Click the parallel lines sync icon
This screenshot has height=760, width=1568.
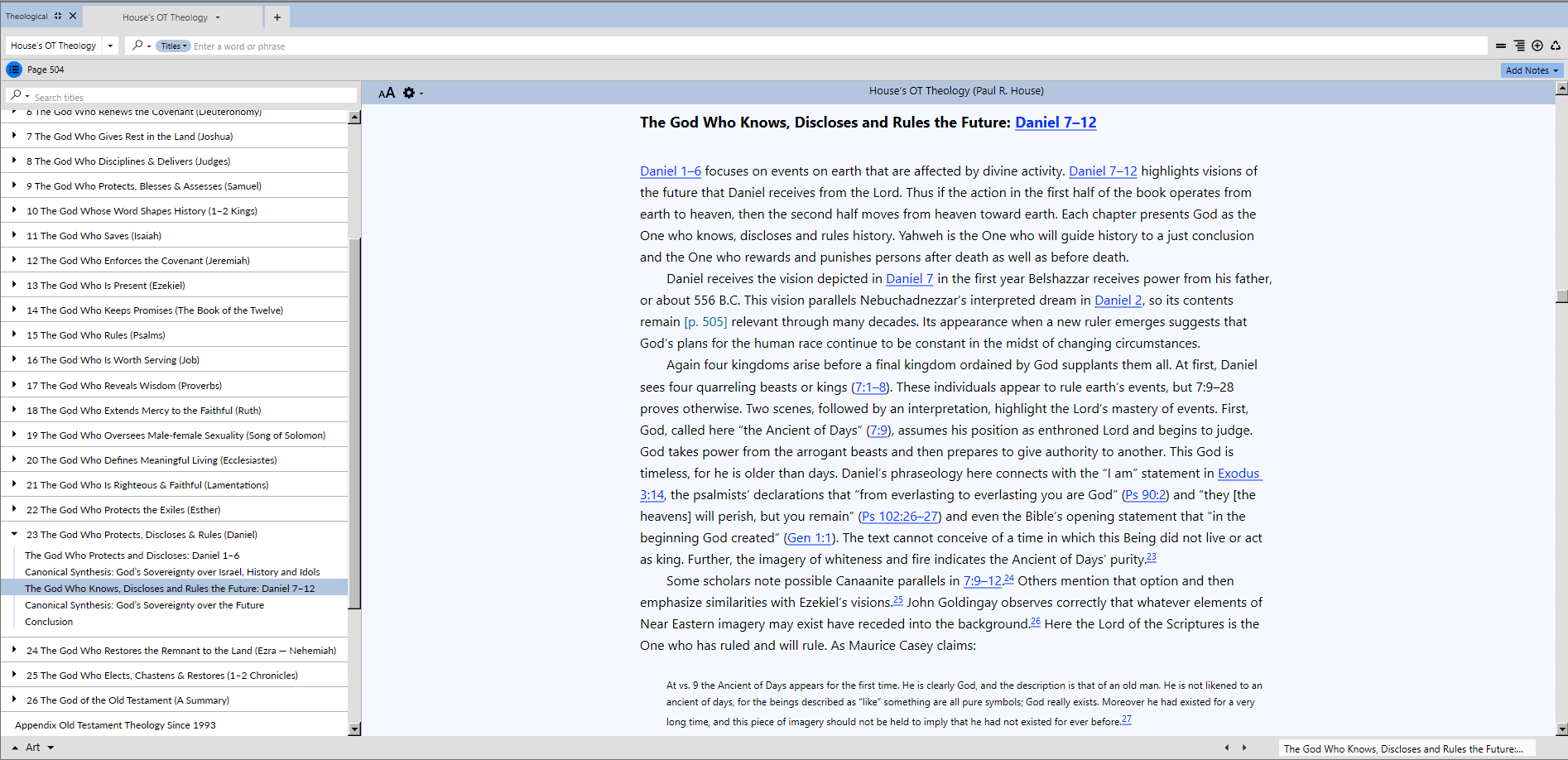pyautogui.click(x=1501, y=46)
